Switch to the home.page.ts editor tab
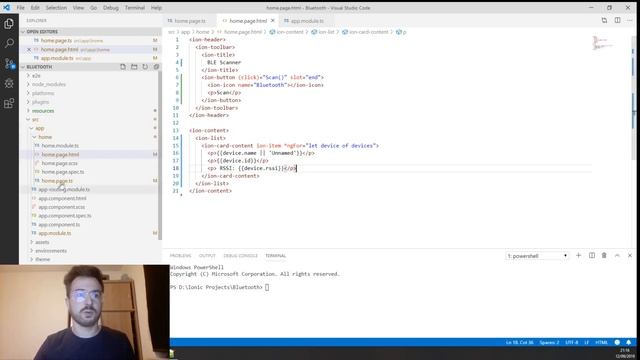 pos(189,21)
